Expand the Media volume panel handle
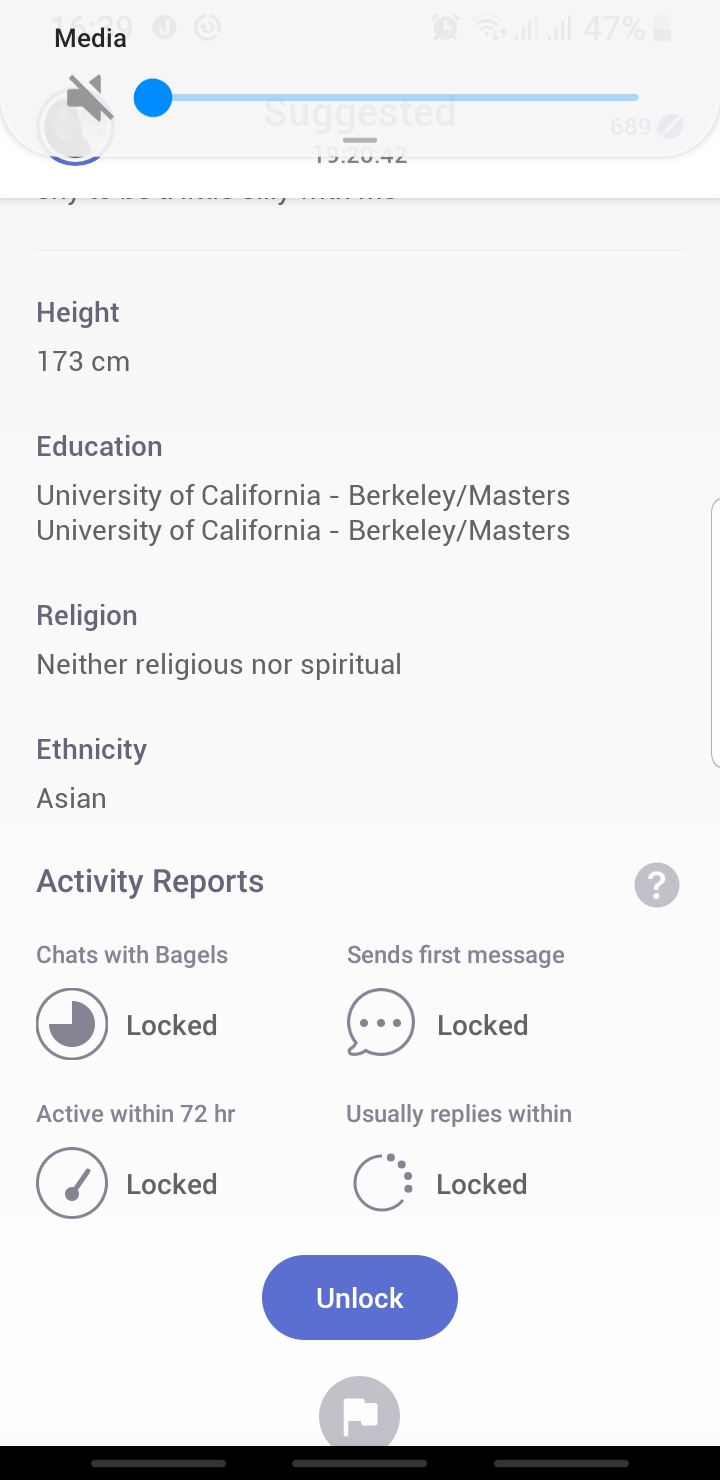Viewport: 720px width, 1480px height. 360,141
